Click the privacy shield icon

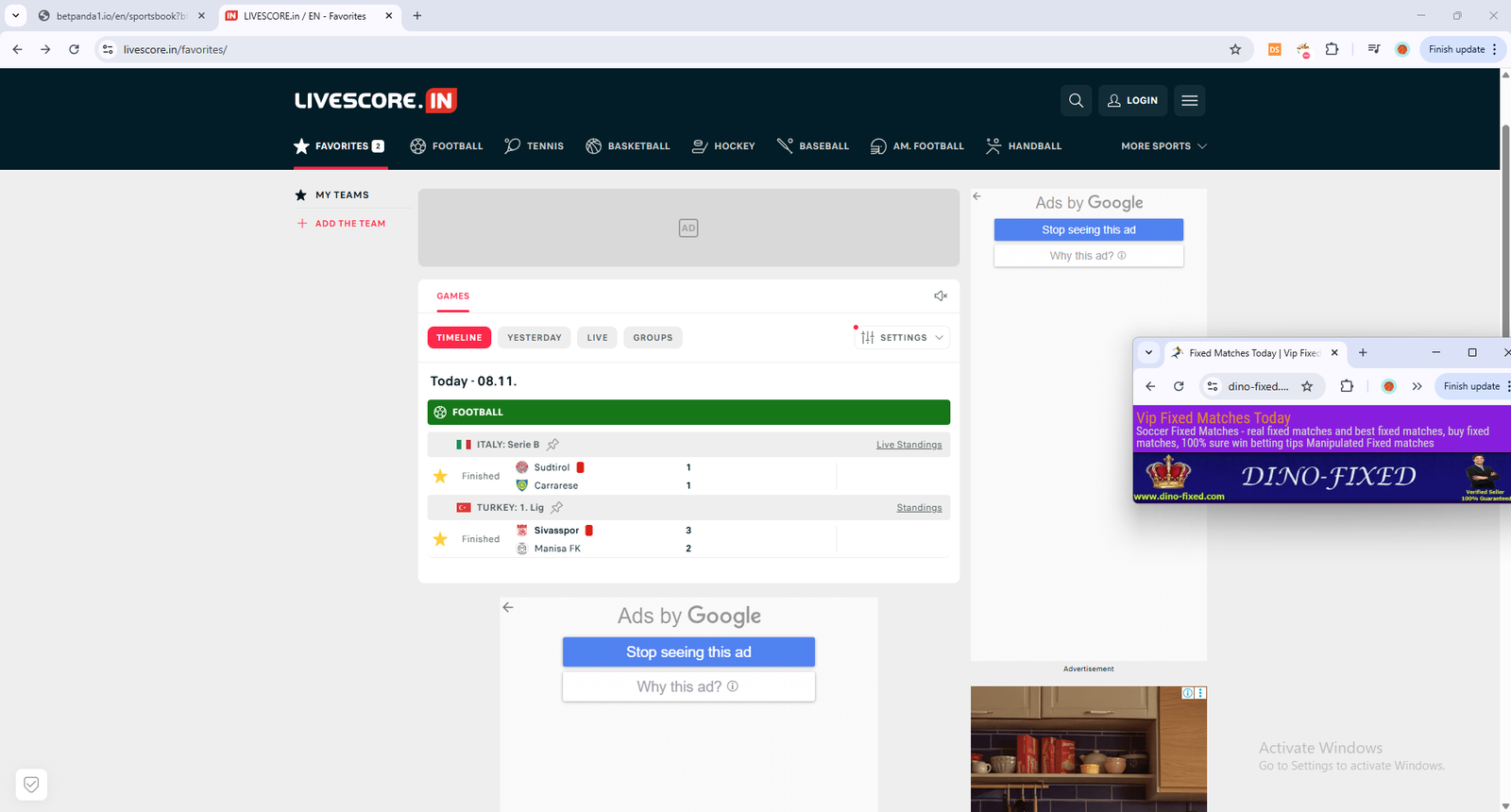point(31,784)
